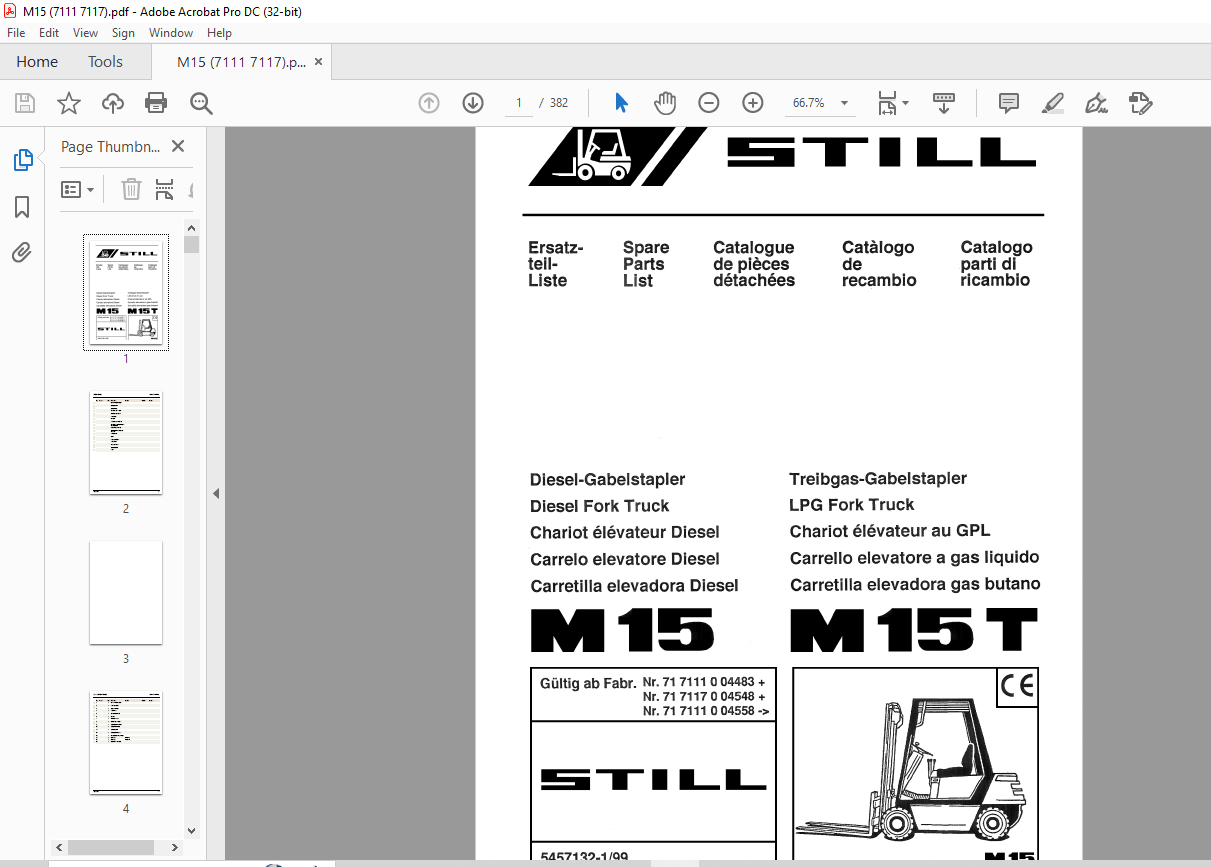Select page 3 blank thumbnail

[126, 592]
